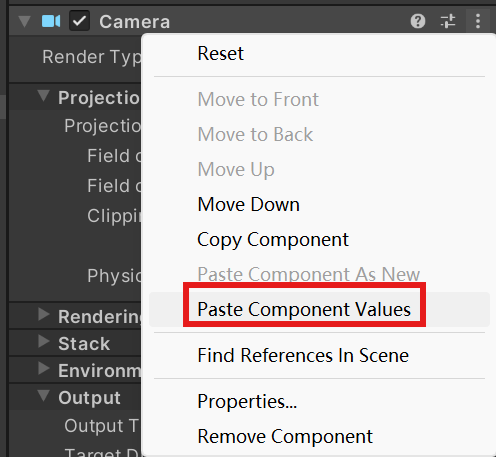Viewport: 496px width, 457px height.
Task: Disable the Camera component checkbox
Action: click(x=79, y=21)
